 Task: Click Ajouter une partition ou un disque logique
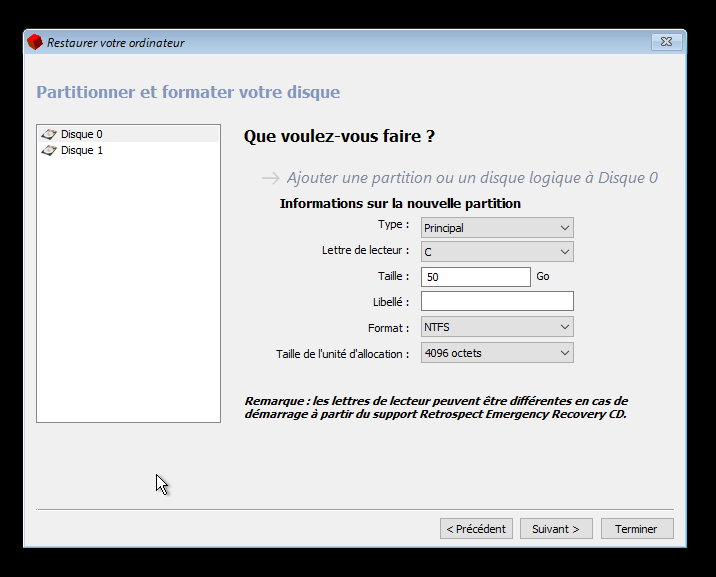[x=472, y=178]
